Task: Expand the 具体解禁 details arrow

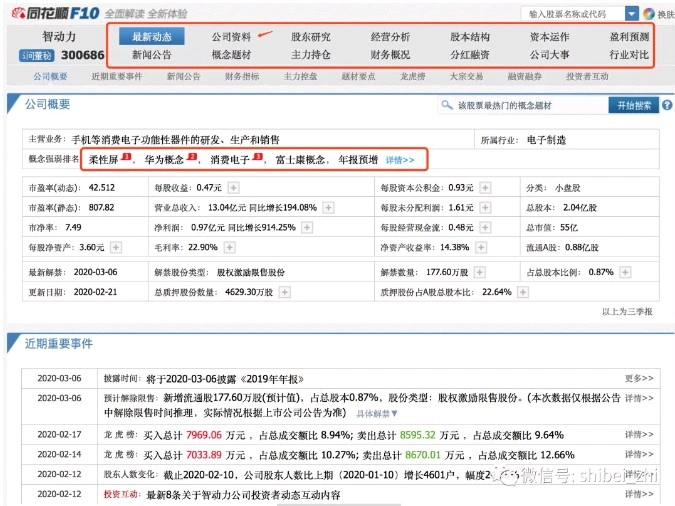Action: click(376, 413)
